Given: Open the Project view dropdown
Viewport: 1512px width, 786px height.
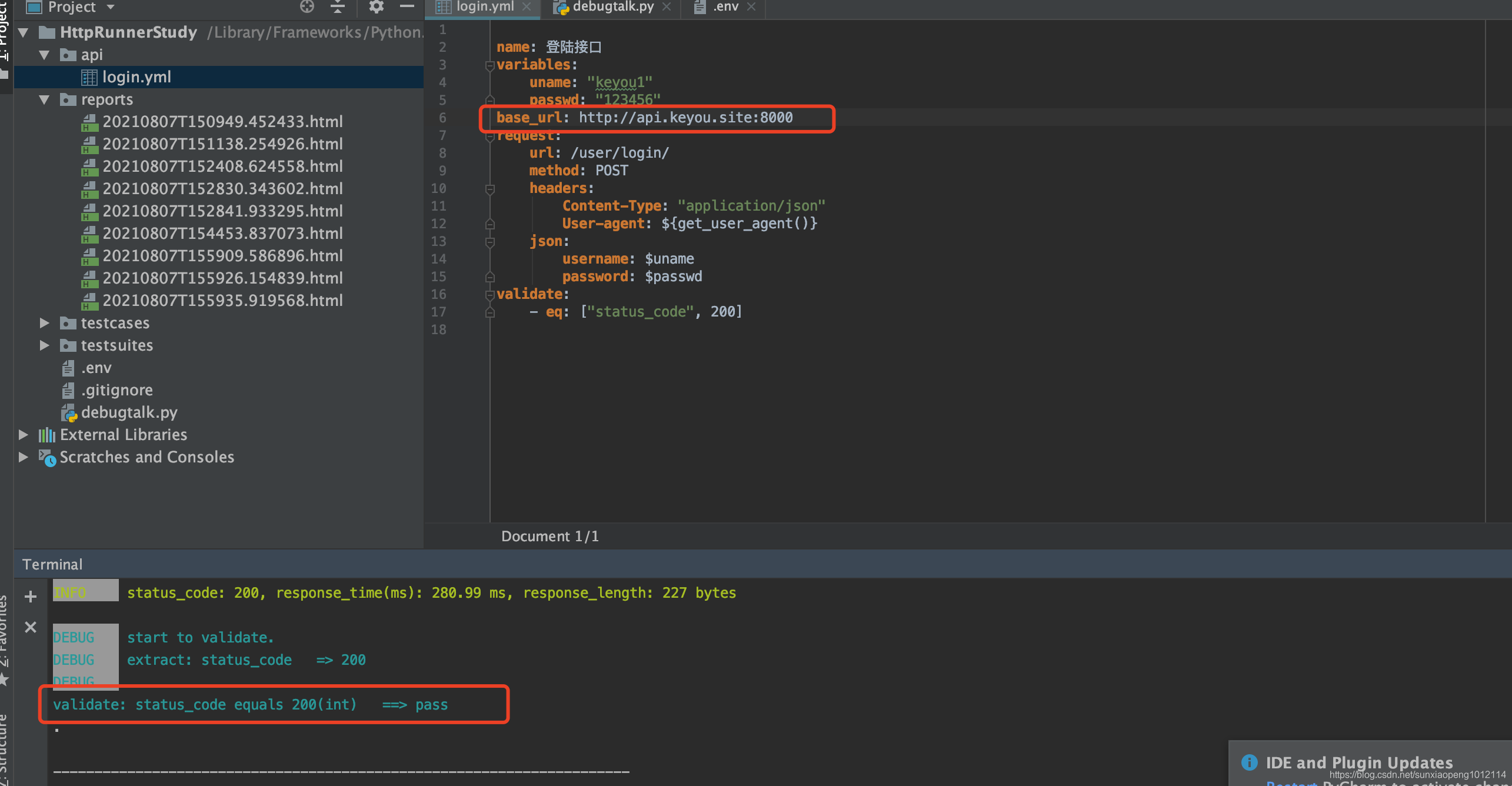Looking at the screenshot, I should (111, 7).
